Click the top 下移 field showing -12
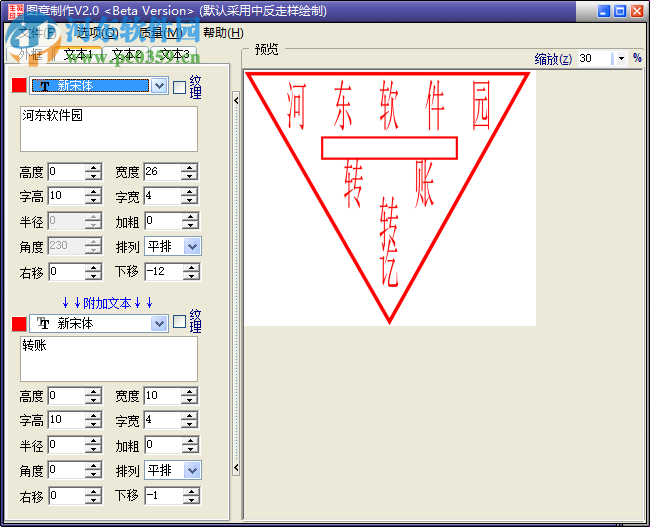 pos(164,272)
